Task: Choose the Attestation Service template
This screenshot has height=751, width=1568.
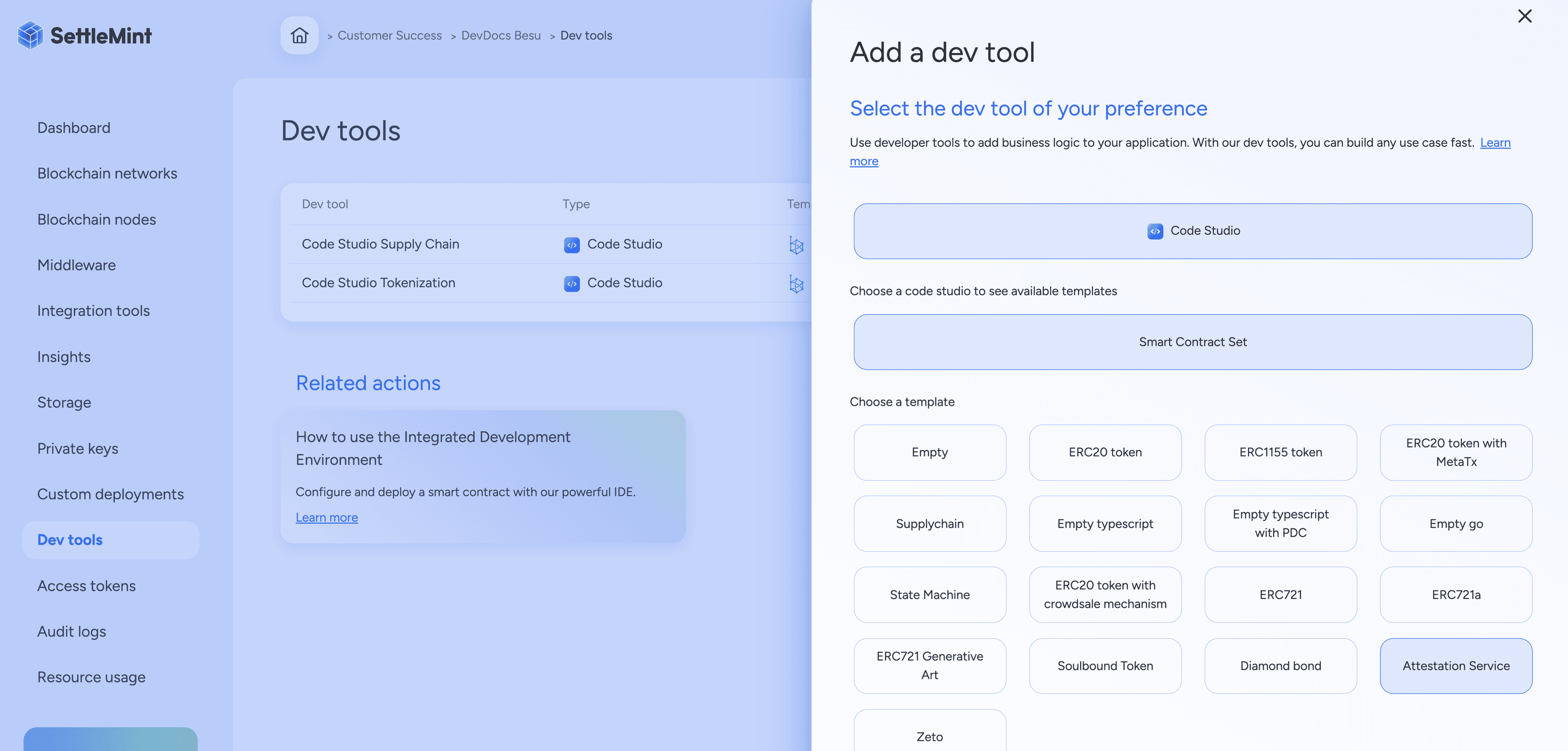Action: coord(1456,666)
